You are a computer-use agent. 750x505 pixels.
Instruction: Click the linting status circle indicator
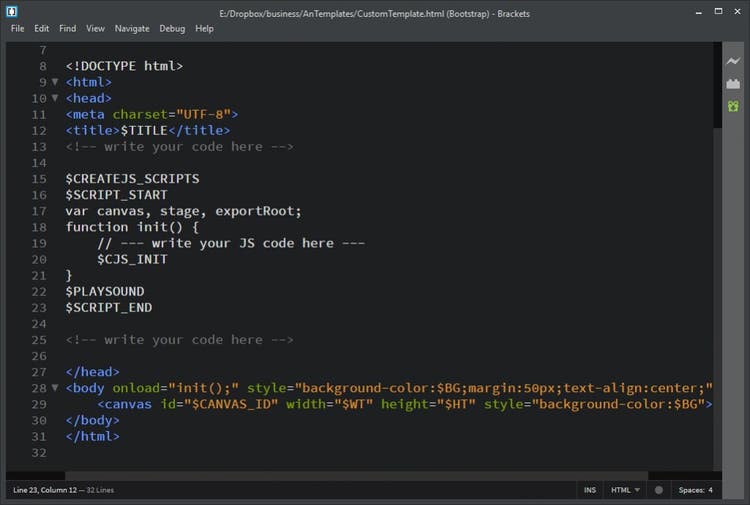(x=658, y=490)
